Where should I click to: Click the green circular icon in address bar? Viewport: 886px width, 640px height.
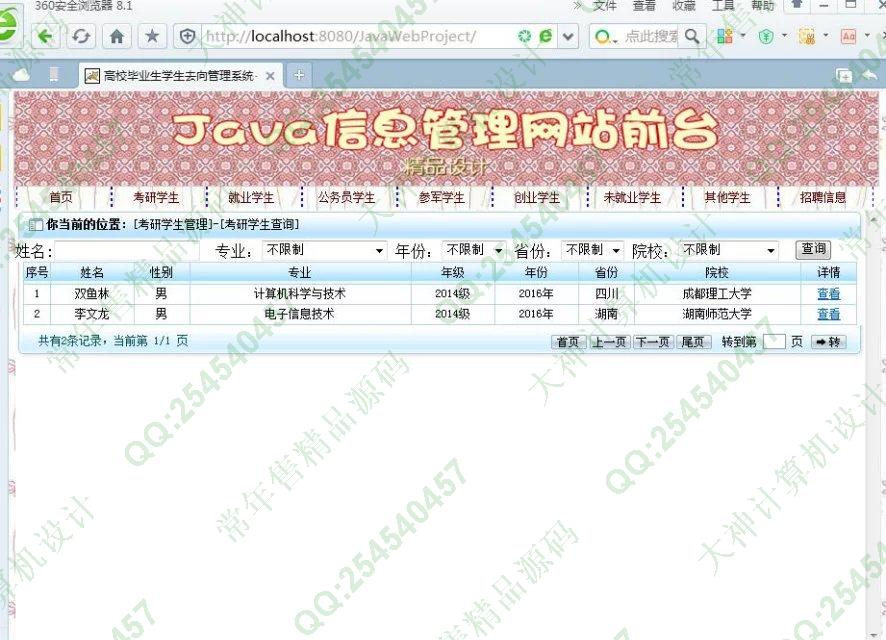pyautogui.click(x=524, y=36)
